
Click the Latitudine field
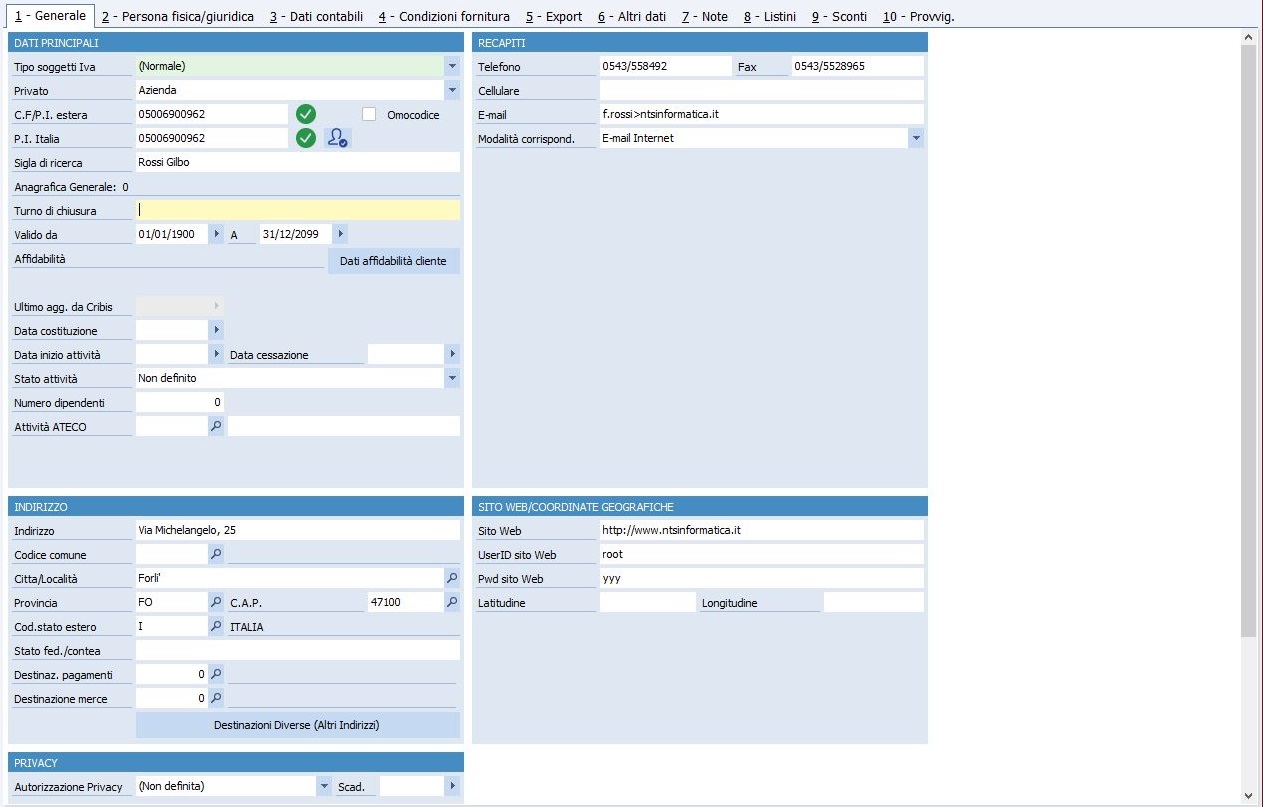(x=648, y=602)
